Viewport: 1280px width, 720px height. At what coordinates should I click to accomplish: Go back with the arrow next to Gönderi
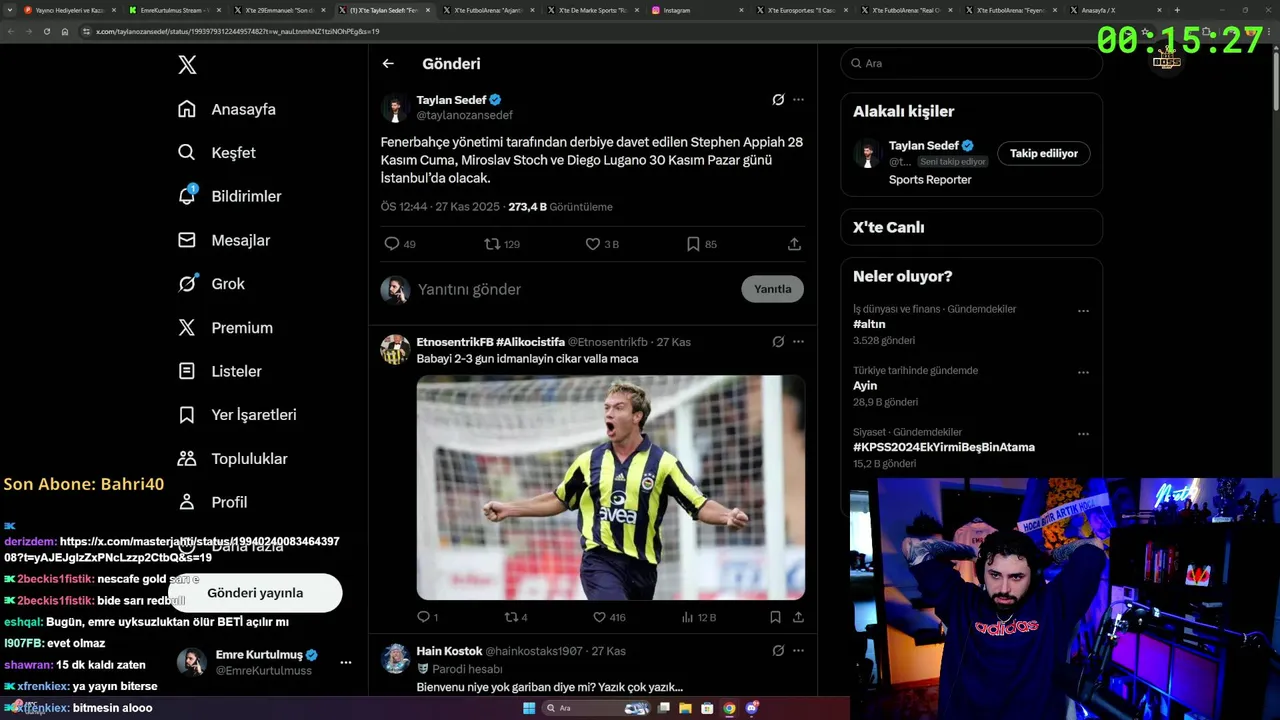(388, 64)
